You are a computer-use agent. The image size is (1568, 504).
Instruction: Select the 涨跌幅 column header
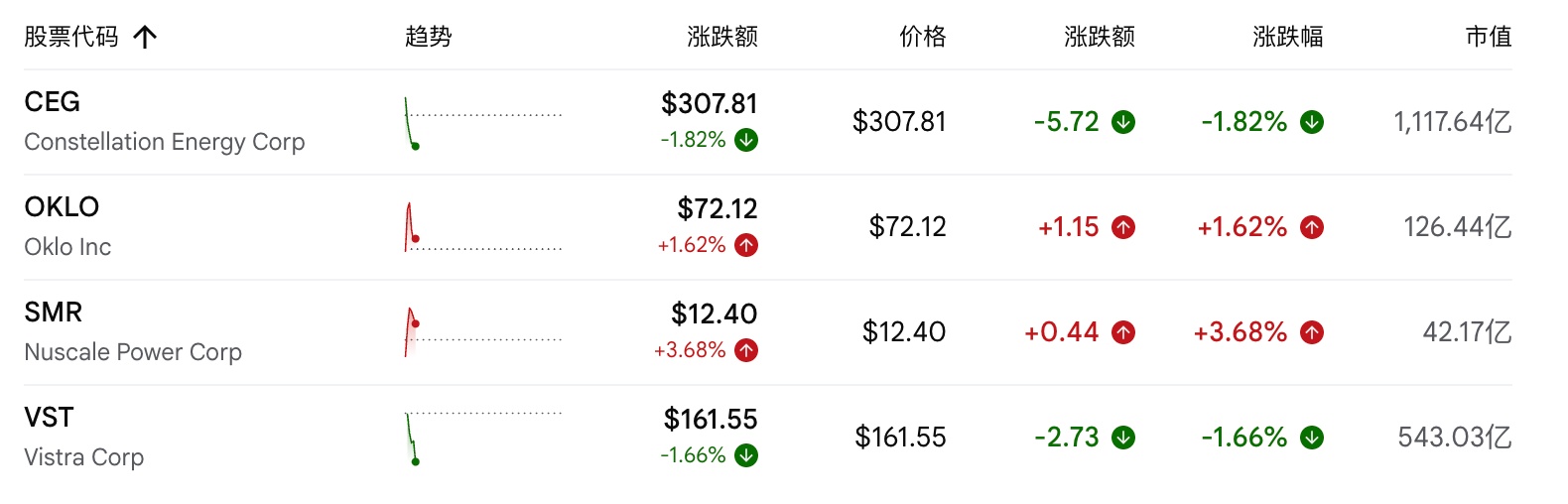coord(1288,37)
